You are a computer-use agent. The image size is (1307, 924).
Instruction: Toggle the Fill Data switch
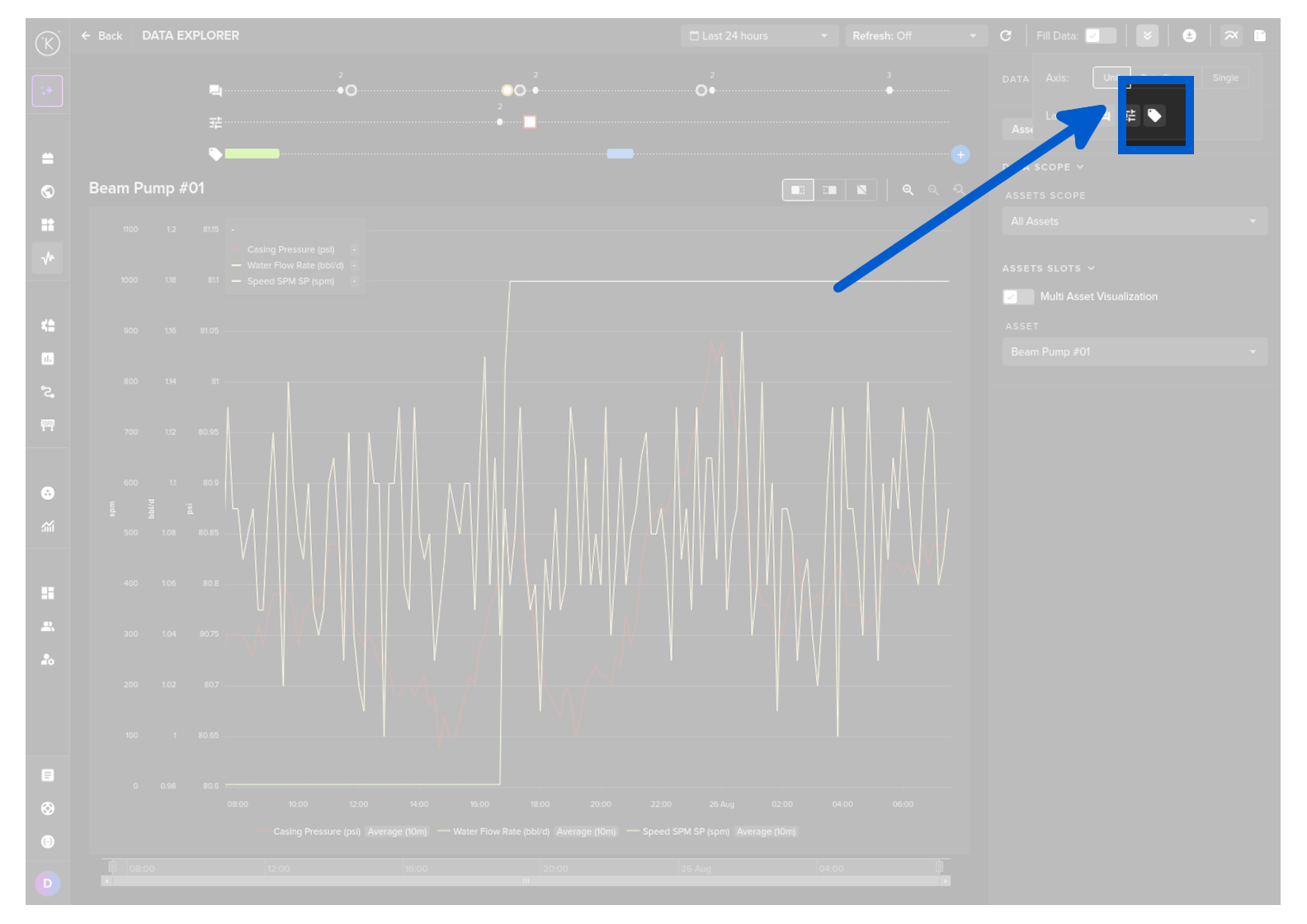[1100, 36]
